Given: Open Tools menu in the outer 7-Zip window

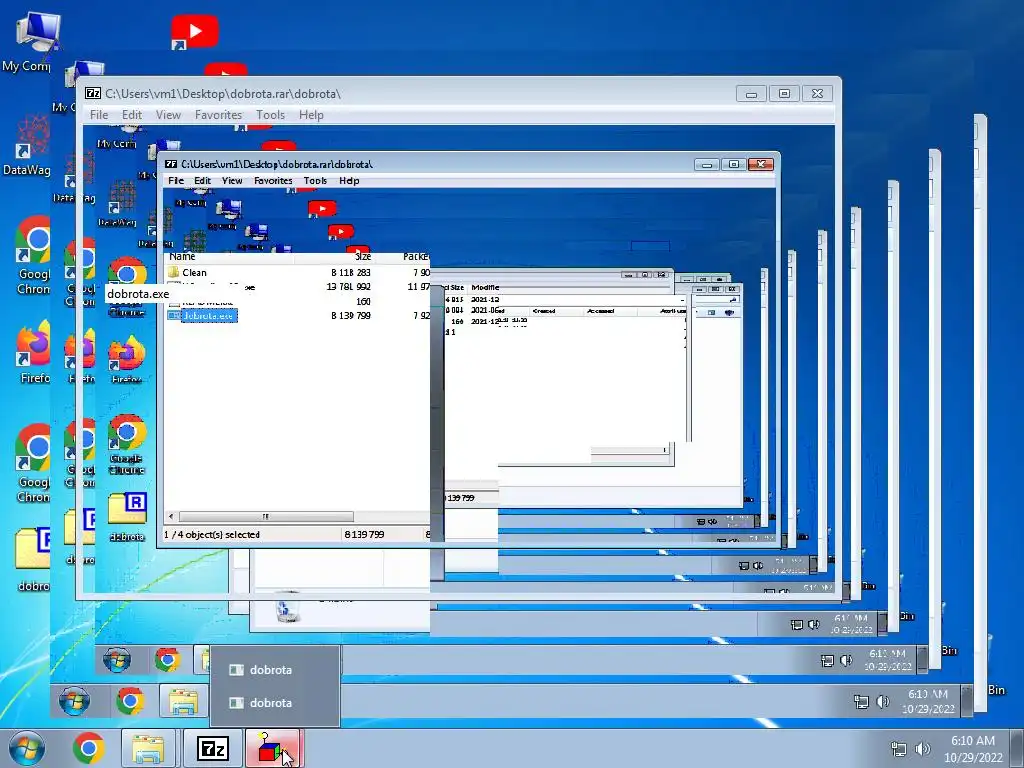Looking at the screenshot, I should point(270,115).
